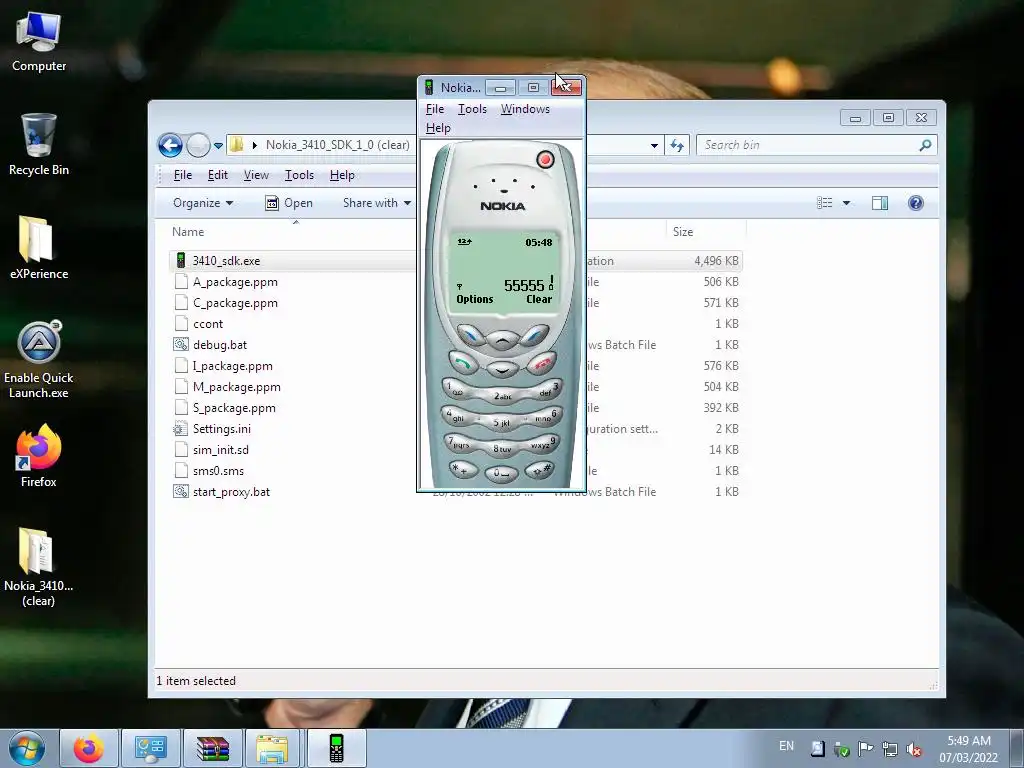Toggle Explorer preview pane button

pos(880,203)
